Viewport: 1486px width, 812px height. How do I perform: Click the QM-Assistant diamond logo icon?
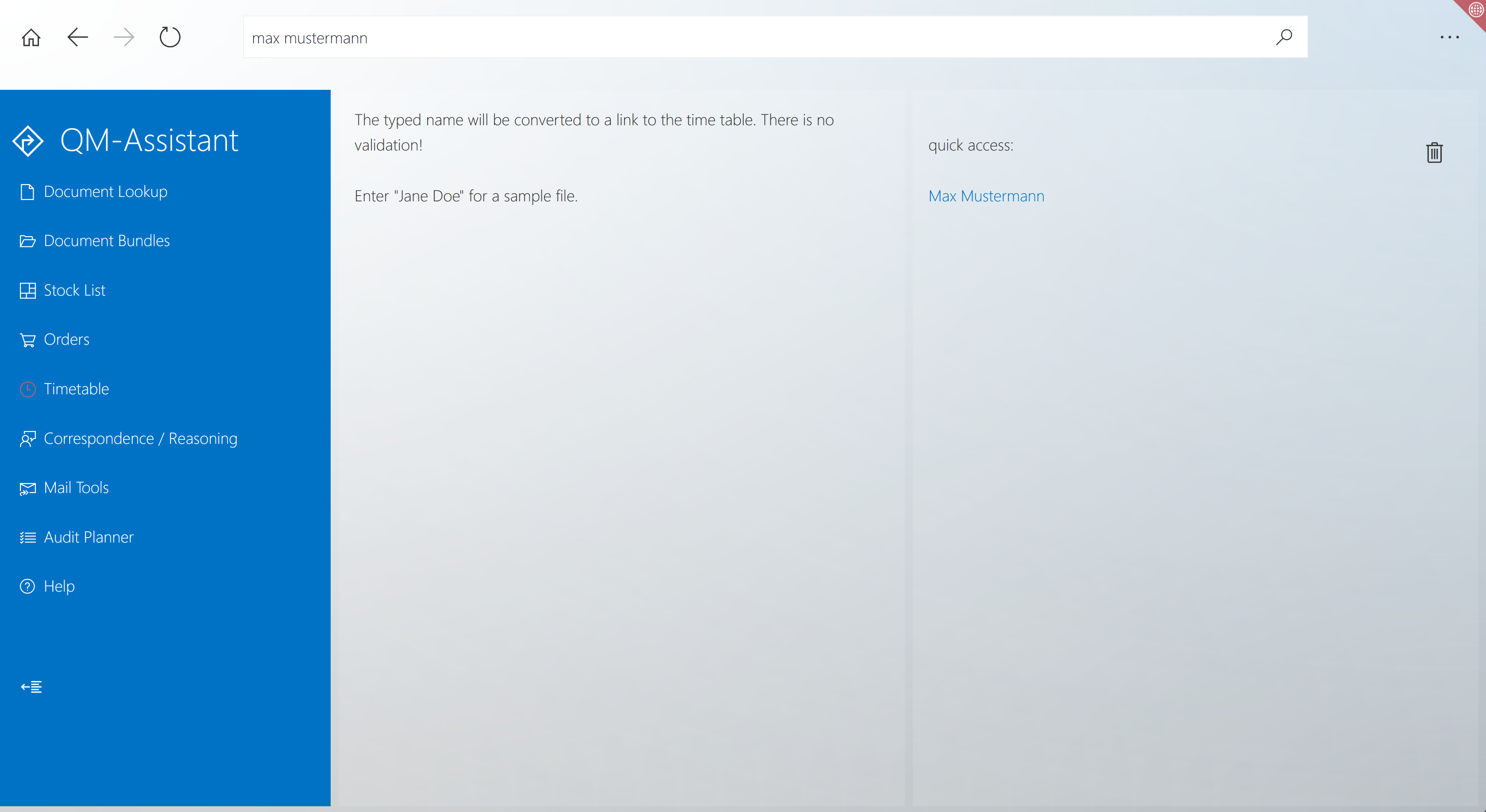[28, 140]
